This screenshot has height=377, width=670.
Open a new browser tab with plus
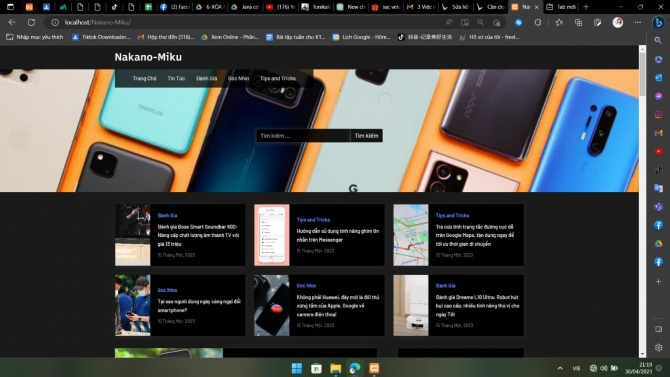pos(586,7)
